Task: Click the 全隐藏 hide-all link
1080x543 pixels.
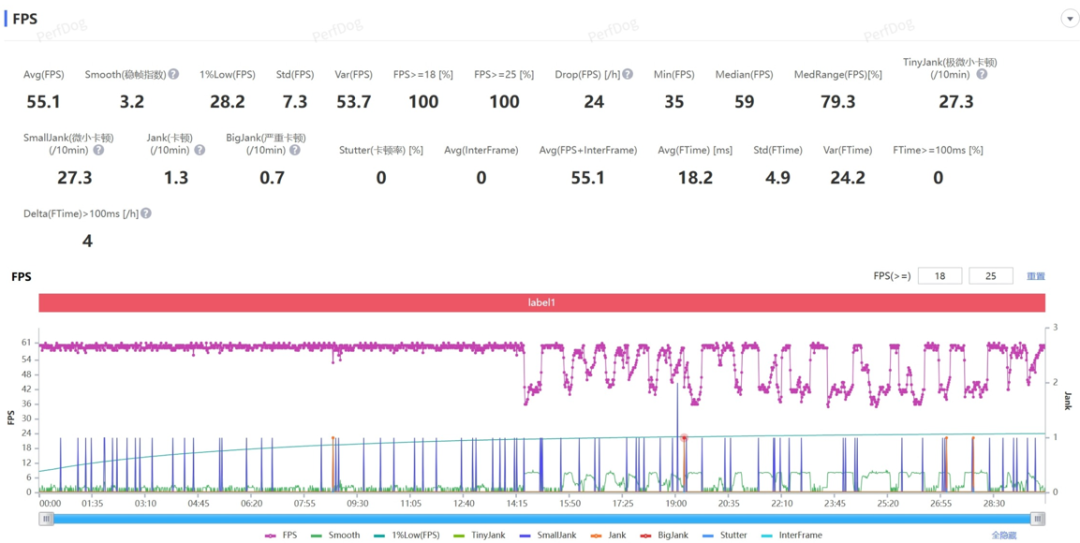Action: tap(1004, 535)
